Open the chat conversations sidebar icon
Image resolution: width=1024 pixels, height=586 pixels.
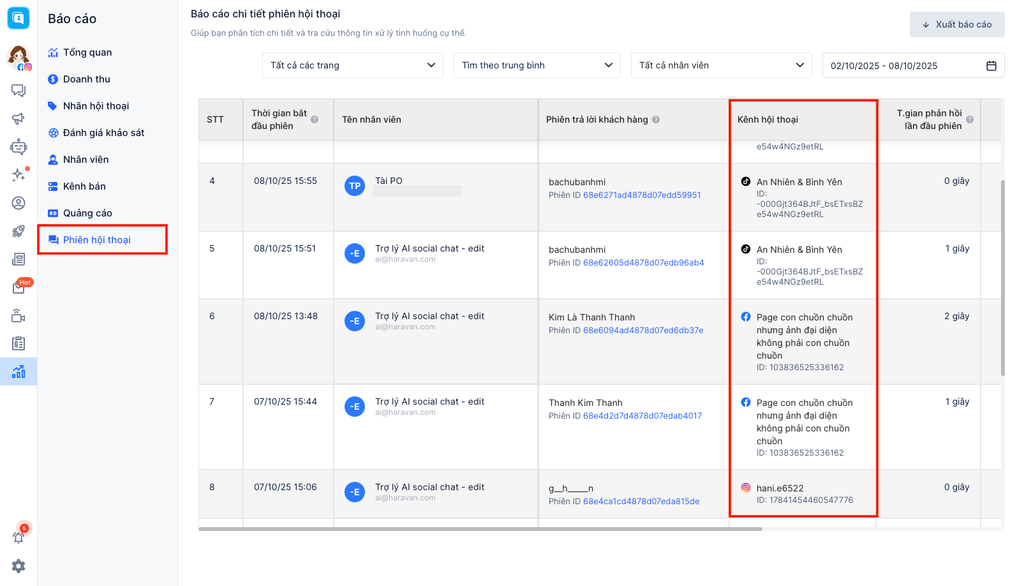[18, 91]
